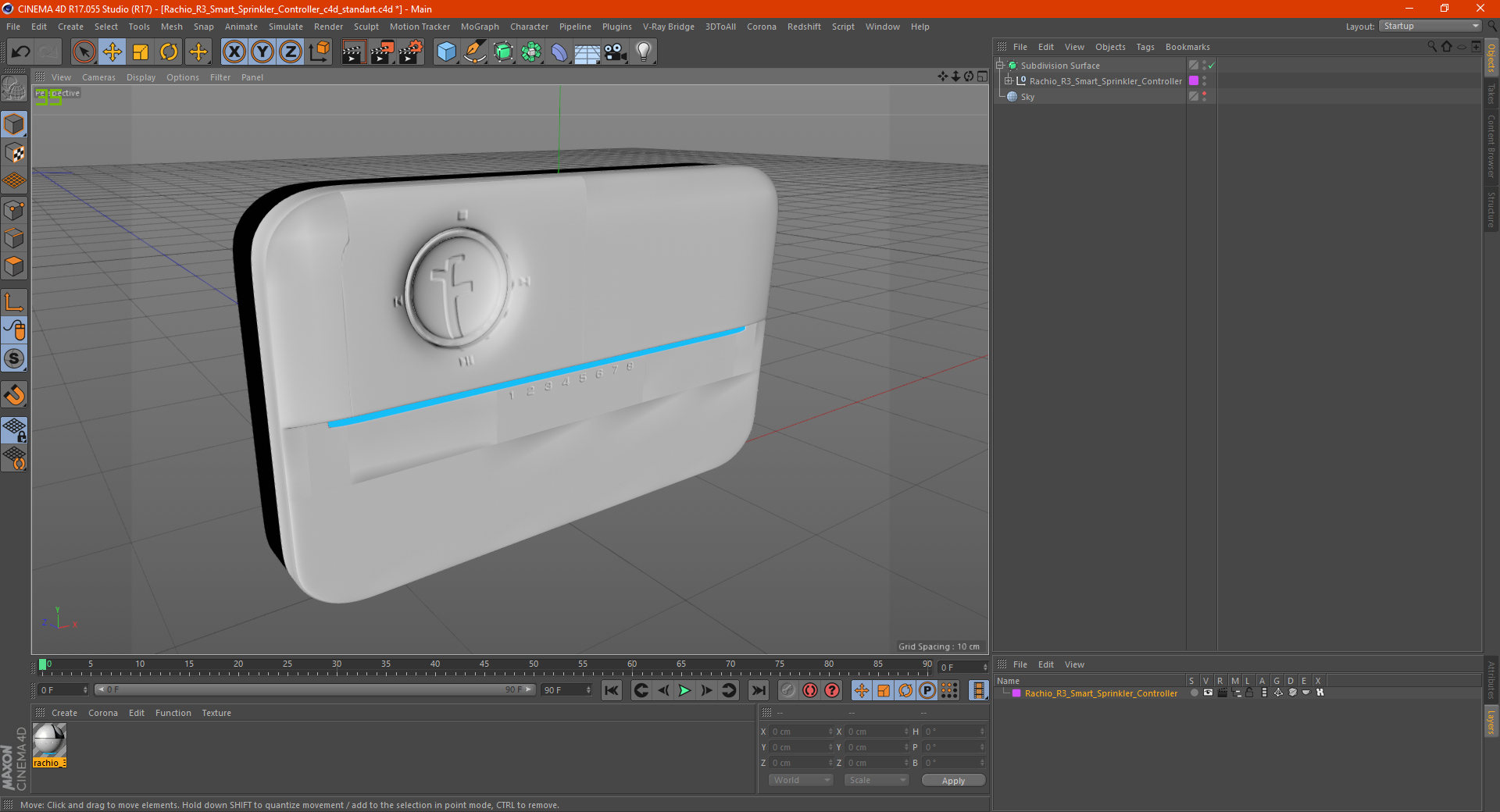Select the Live Selection tool
This screenshot has height=812, width=1500.
[x=84, y=52]
